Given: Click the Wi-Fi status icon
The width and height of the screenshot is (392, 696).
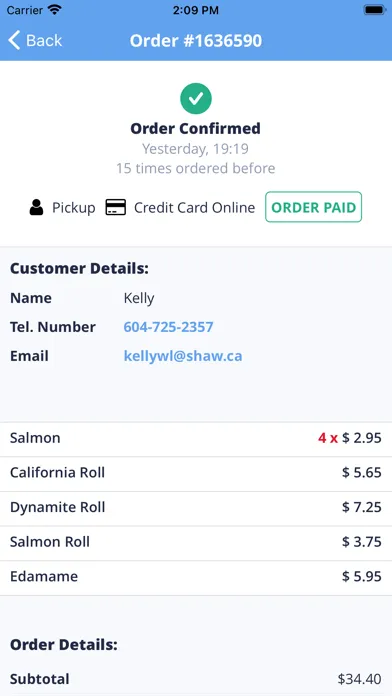Looking at the screenshot, I should click(55, 10).
